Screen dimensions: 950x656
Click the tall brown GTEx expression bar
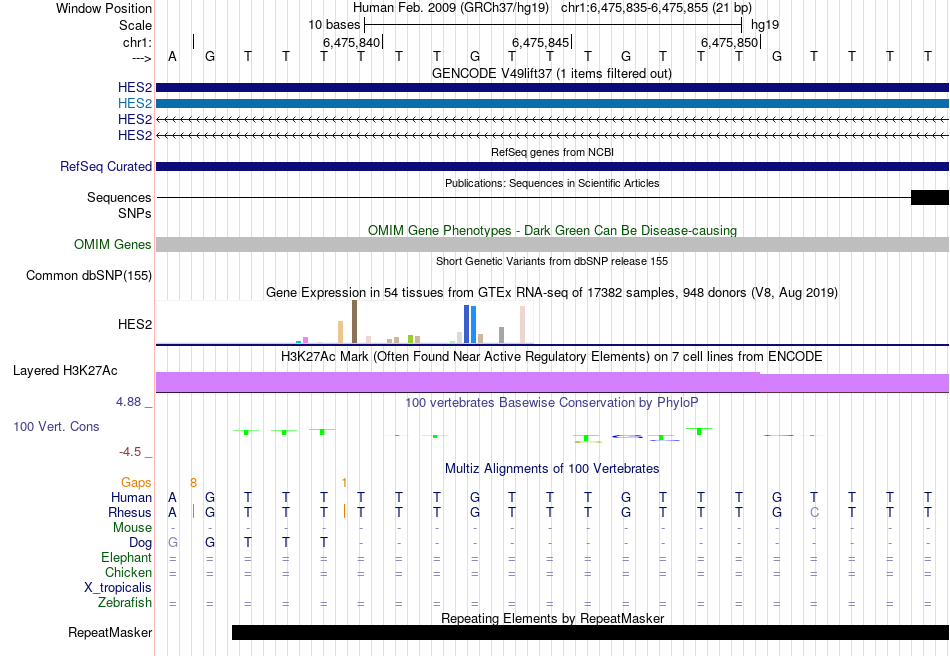click(354, 322)
